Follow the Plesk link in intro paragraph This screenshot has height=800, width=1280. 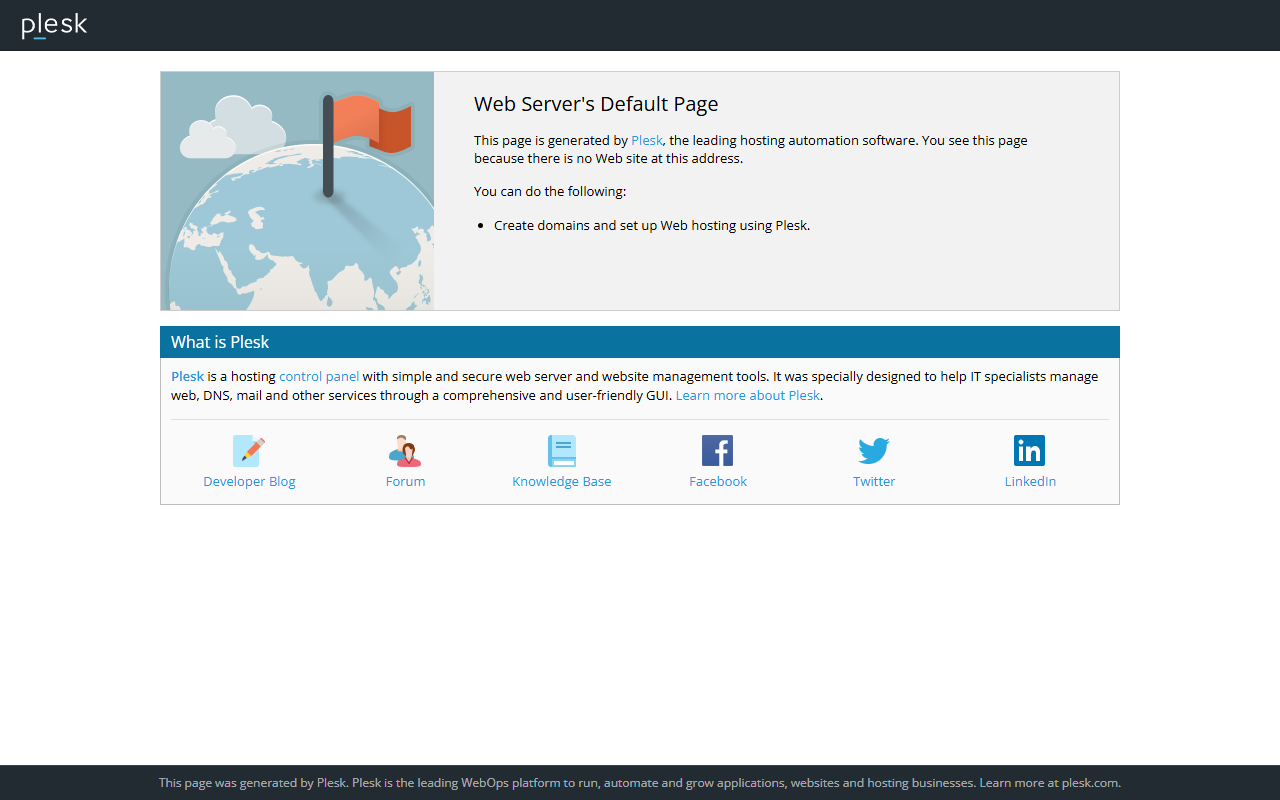(646, 141)
